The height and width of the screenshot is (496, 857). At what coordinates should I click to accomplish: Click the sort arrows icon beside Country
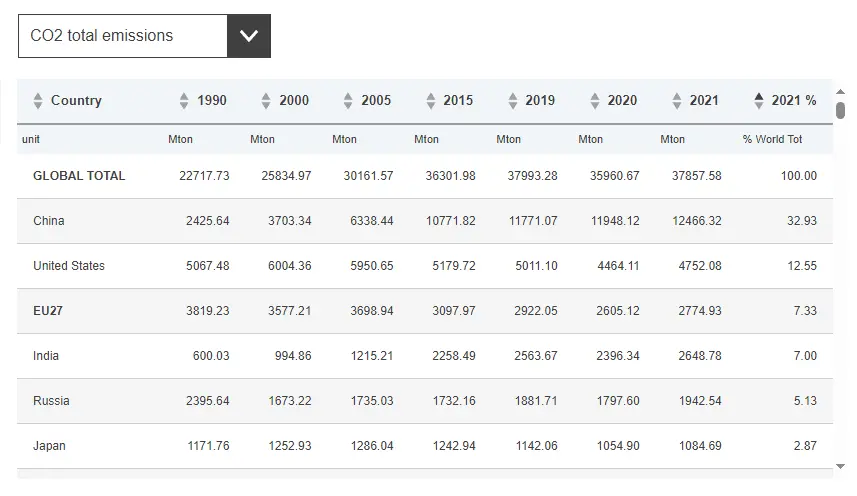(x=38, y=101)
